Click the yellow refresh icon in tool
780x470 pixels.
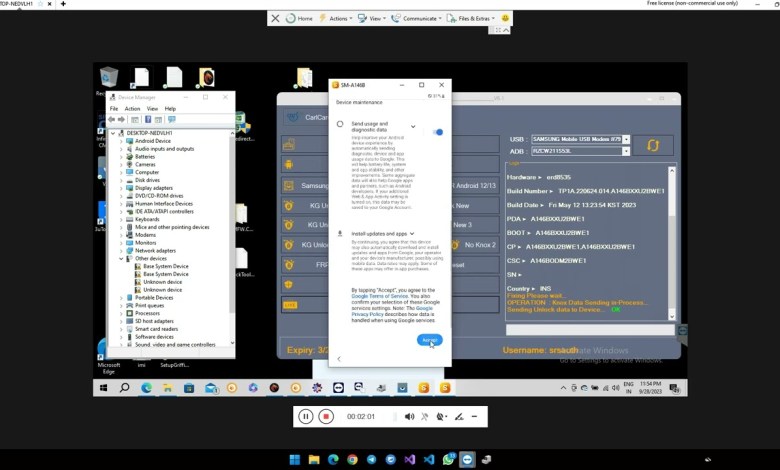click(653, 145)
